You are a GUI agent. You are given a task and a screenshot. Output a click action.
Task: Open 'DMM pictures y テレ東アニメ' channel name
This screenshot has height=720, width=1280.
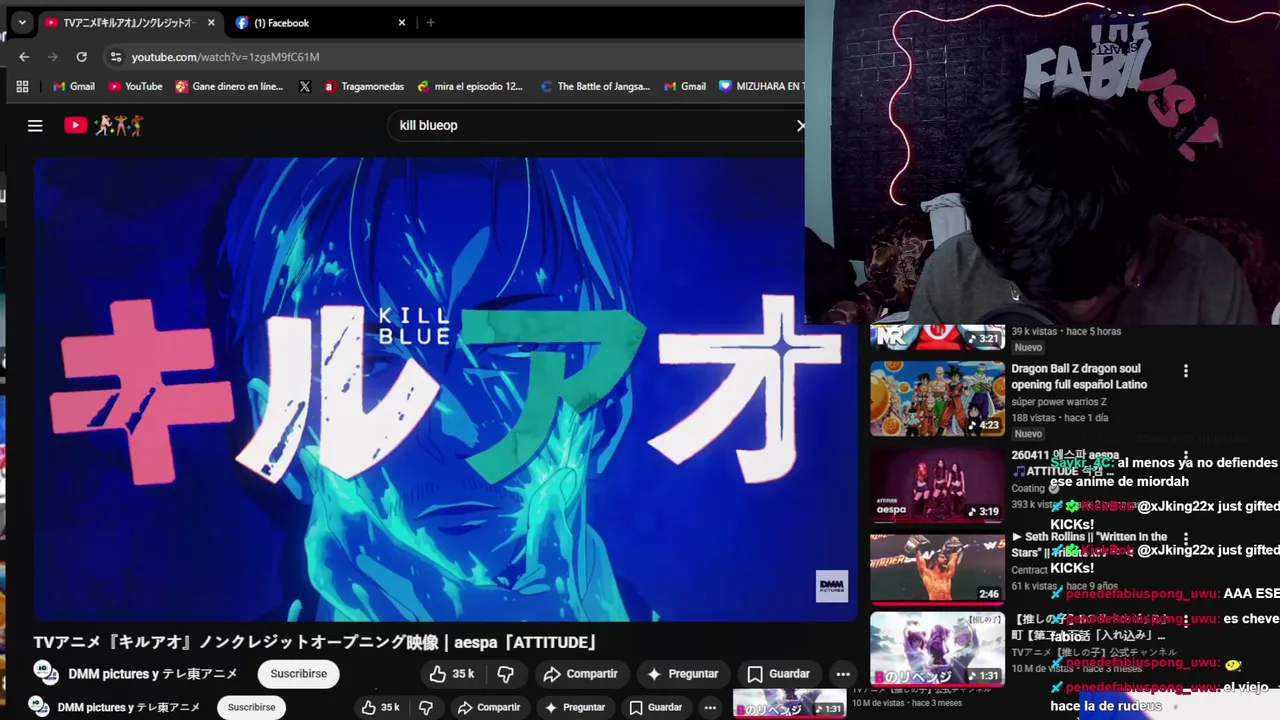click(152, 674)
